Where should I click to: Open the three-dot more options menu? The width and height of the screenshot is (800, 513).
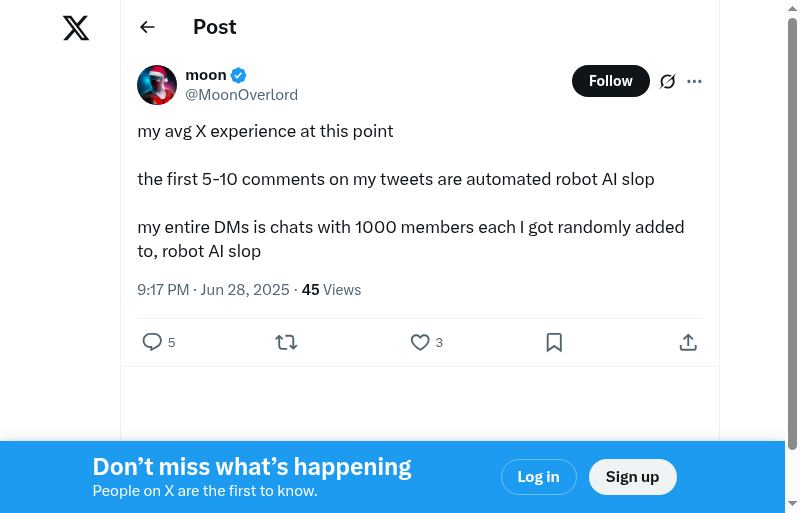pos(695,81)
